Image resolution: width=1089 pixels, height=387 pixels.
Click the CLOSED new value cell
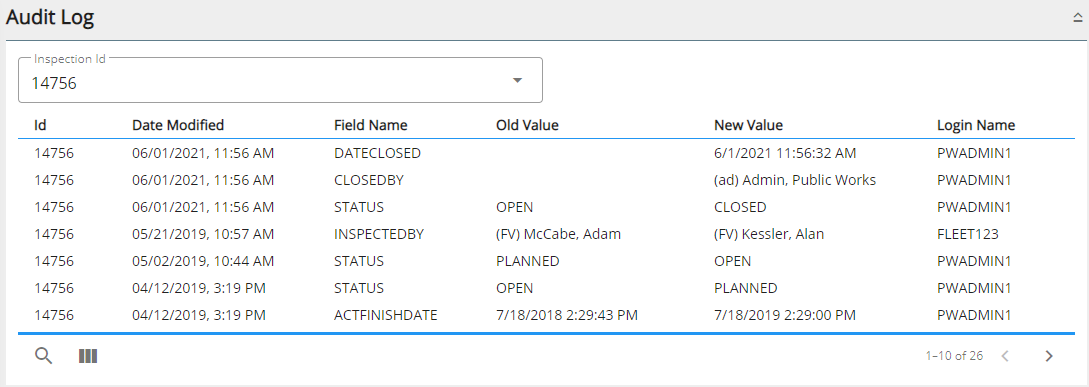[x=740, y=207]
